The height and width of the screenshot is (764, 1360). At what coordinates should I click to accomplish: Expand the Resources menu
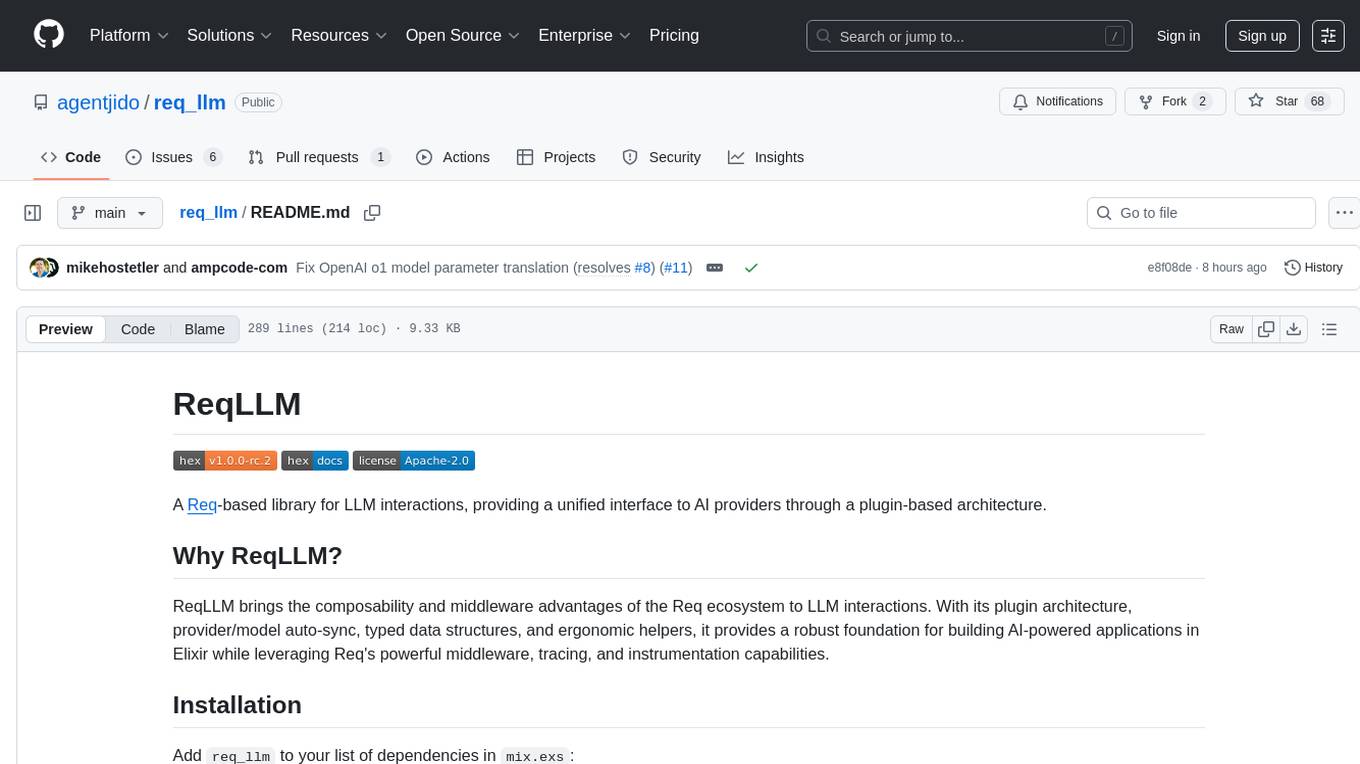tap(339, 35)
